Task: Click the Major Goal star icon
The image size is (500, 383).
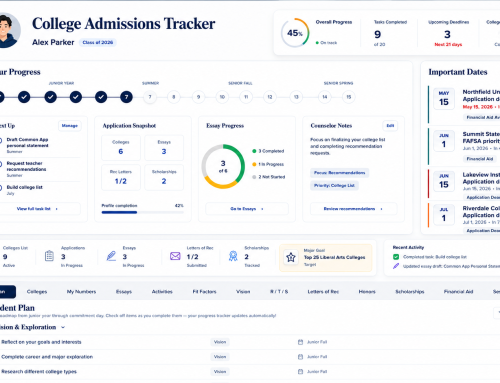Action: click(291, 257)
